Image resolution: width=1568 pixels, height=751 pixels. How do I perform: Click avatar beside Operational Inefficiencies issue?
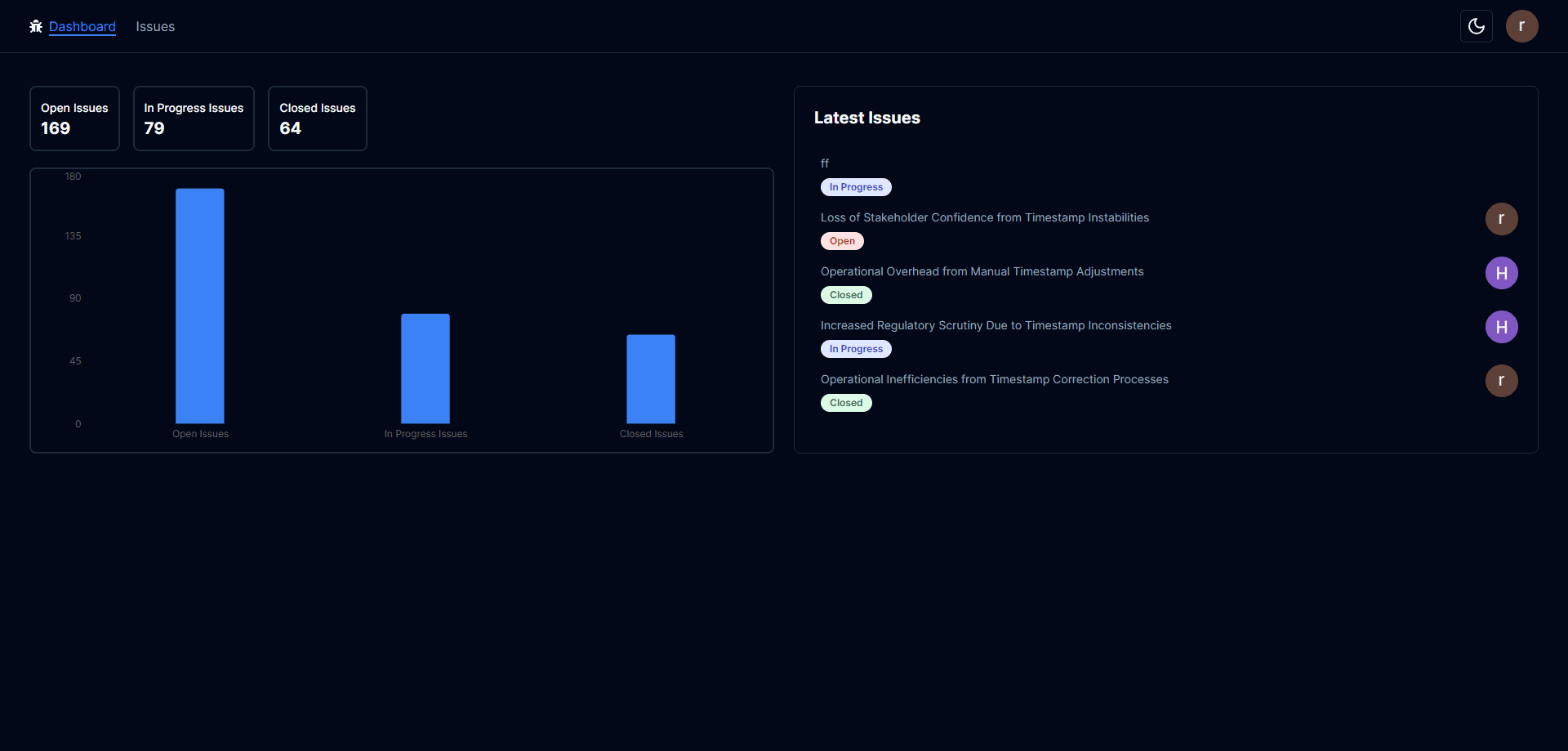pyautogui.click(x=1501, y=381)
